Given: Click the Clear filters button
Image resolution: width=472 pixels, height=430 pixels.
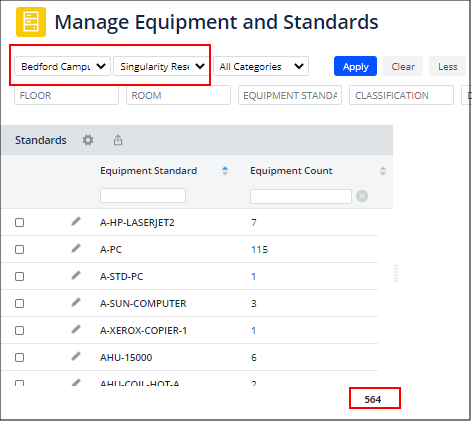Looking at the screenshot, I should click(403, 66).
